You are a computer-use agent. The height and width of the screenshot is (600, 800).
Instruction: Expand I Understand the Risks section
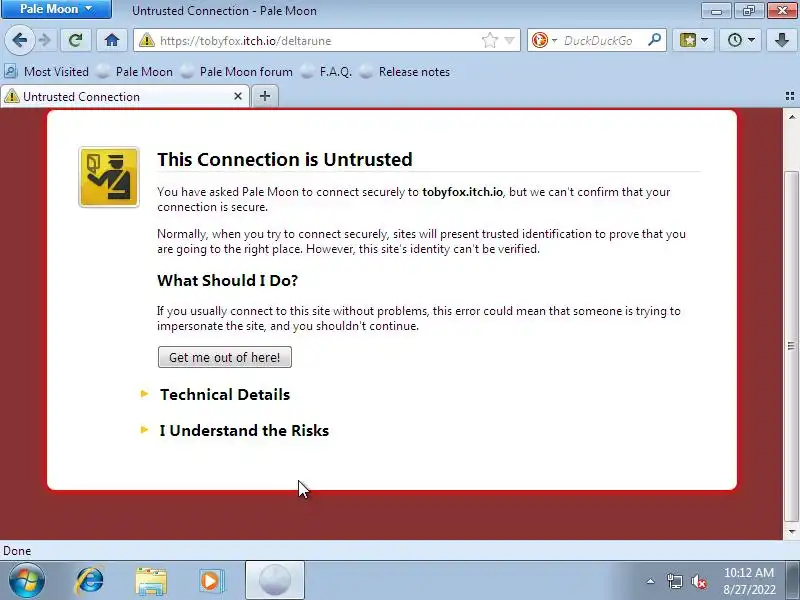(x=244, y=431)
